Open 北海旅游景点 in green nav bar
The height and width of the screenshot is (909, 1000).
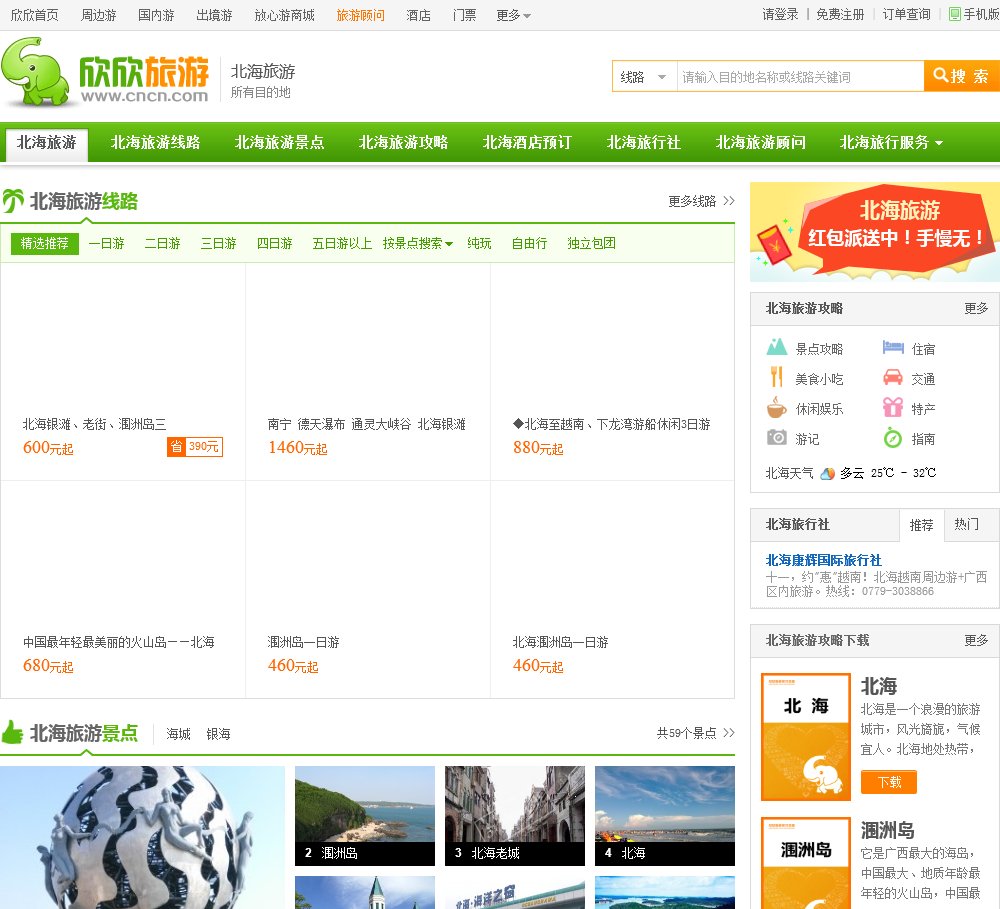279,142
